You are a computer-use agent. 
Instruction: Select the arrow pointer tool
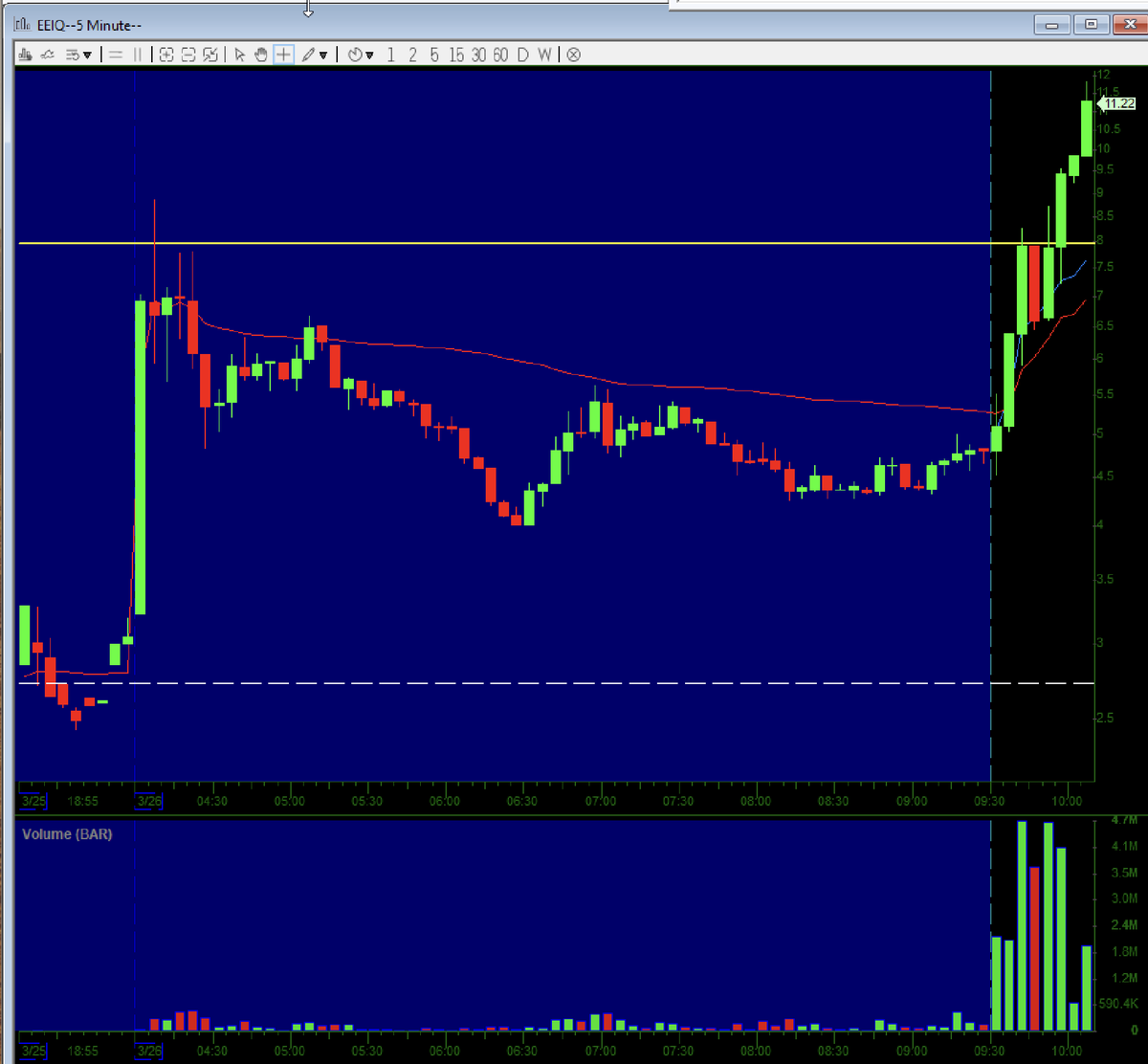click(240, 55)
